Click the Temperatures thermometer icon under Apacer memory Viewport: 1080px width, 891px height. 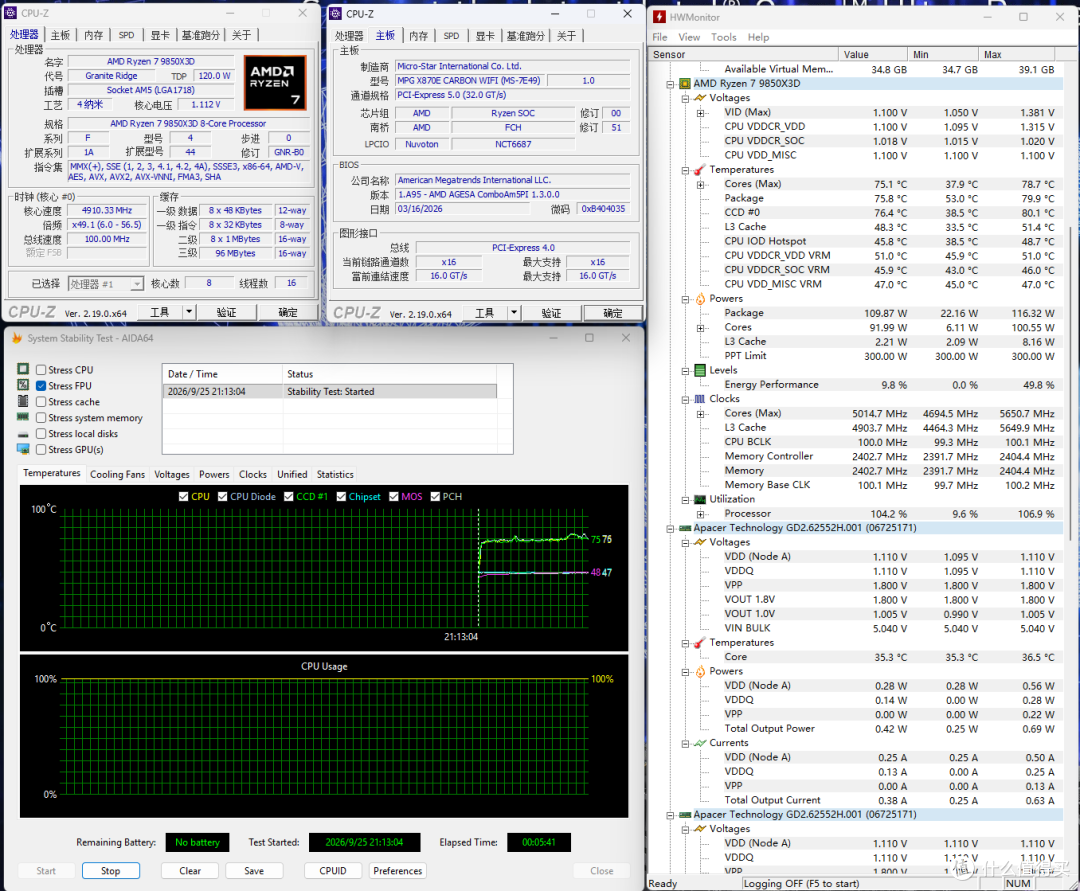[700, 642]
